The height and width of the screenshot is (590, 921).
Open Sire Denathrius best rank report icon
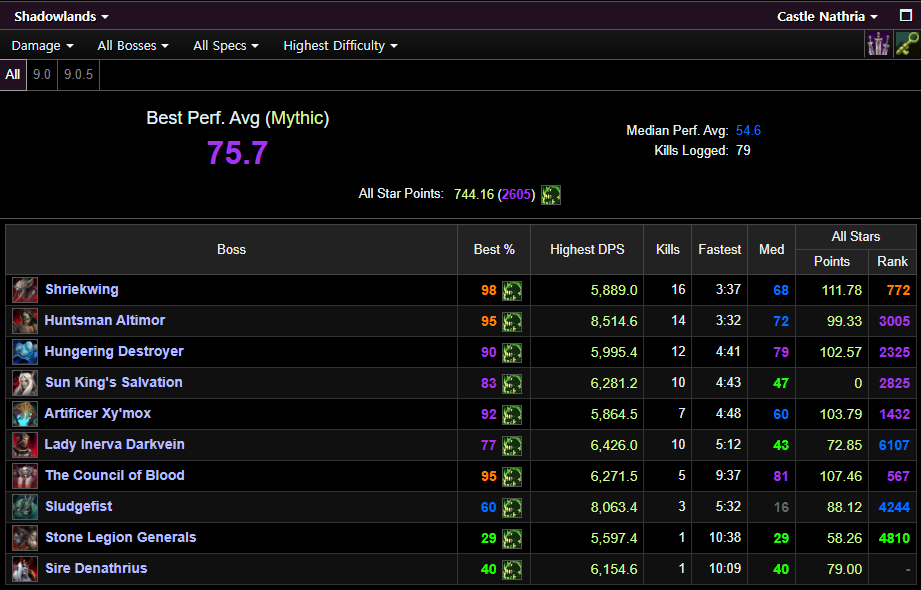coord(512,569)
